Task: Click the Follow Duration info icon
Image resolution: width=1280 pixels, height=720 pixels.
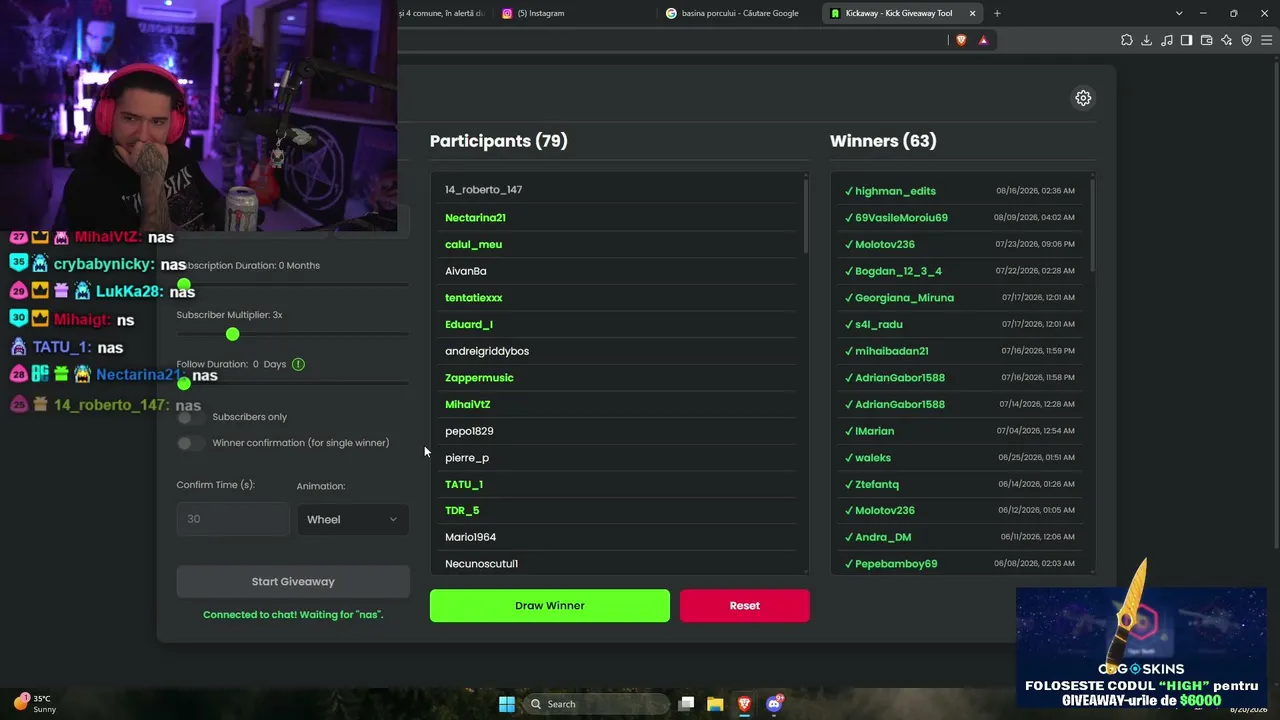Action: (x=298, y=364)
